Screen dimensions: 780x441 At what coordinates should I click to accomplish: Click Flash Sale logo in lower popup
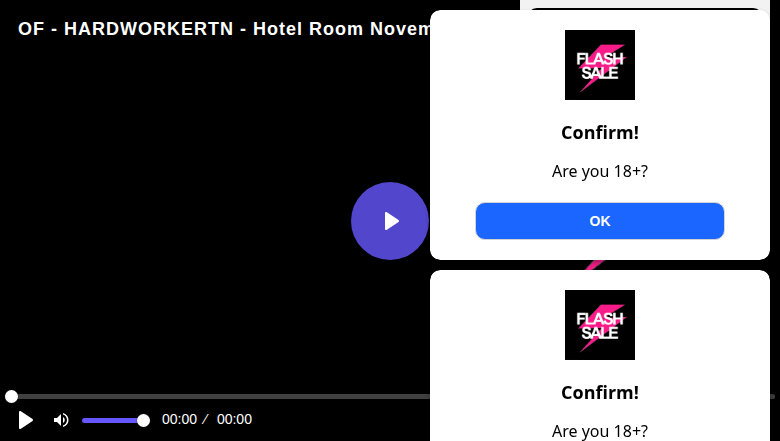click(599, 325)
